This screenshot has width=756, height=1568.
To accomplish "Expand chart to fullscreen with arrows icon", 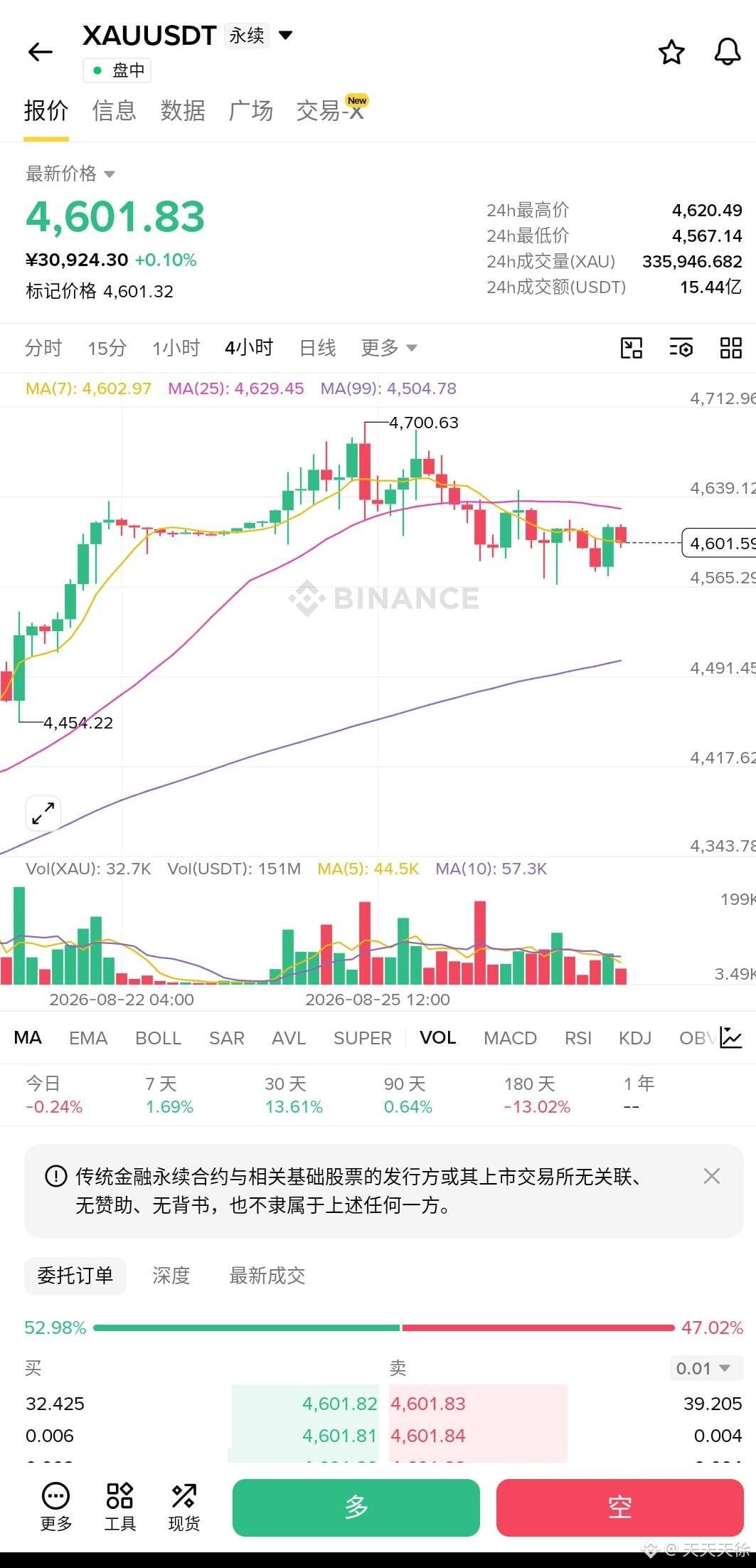I will 43,813.
